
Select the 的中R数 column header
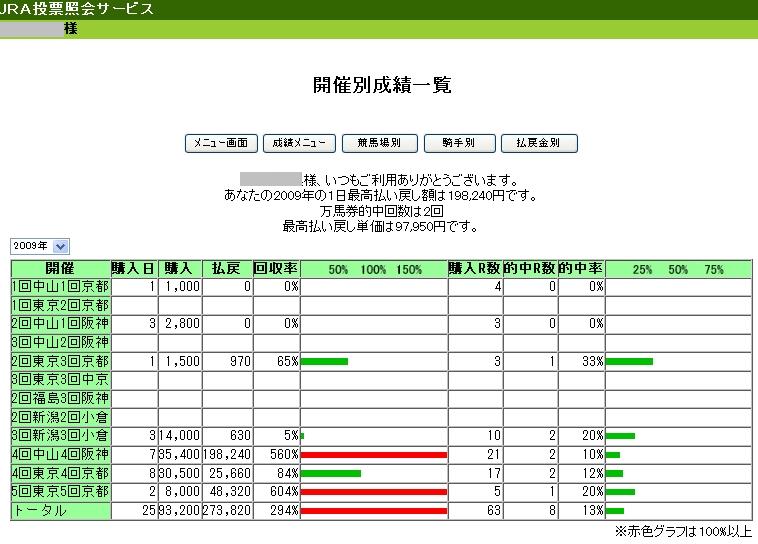(530, 268)
